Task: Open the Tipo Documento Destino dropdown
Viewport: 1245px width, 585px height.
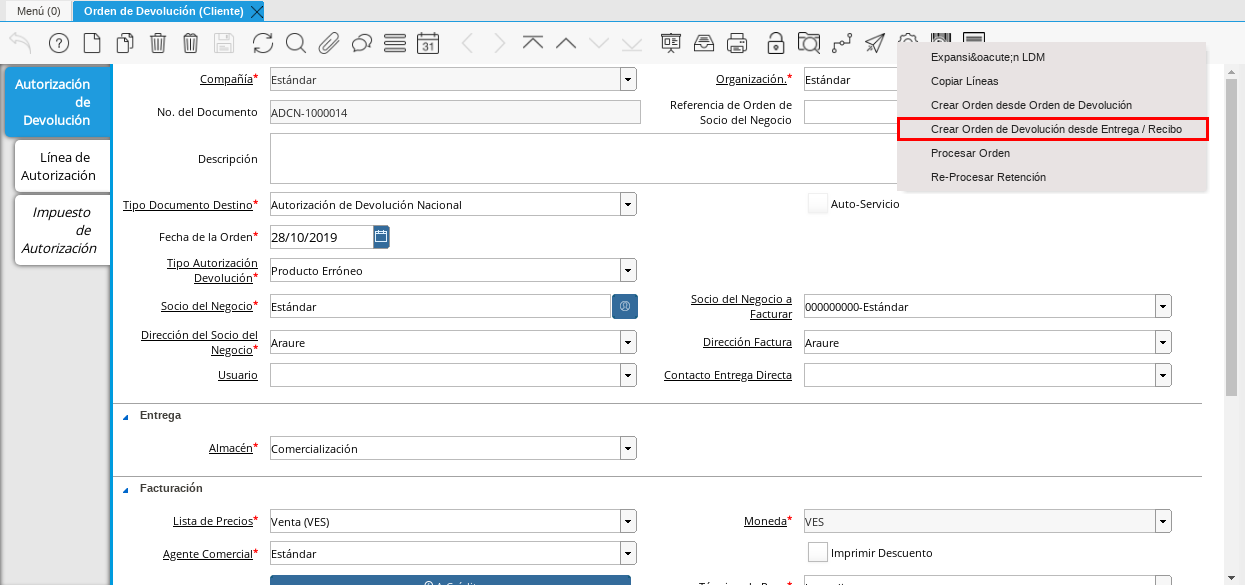Action: point(628,205)
